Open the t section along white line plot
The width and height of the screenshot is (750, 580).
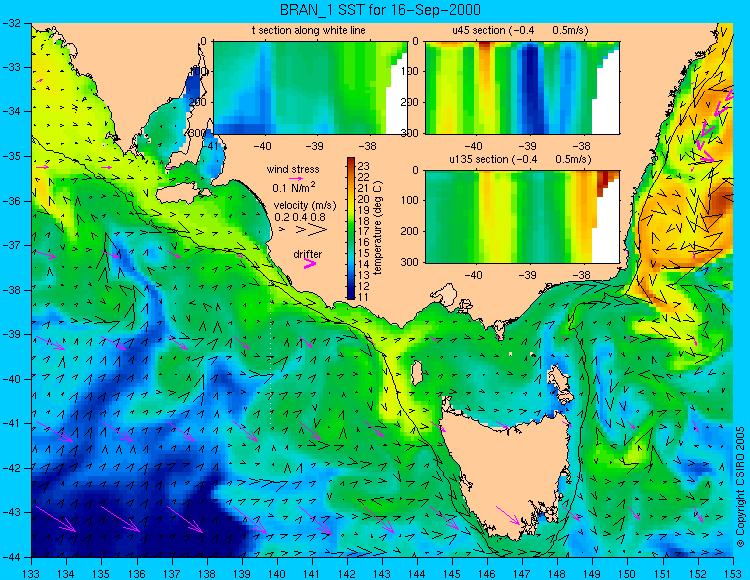click(310, 88)
